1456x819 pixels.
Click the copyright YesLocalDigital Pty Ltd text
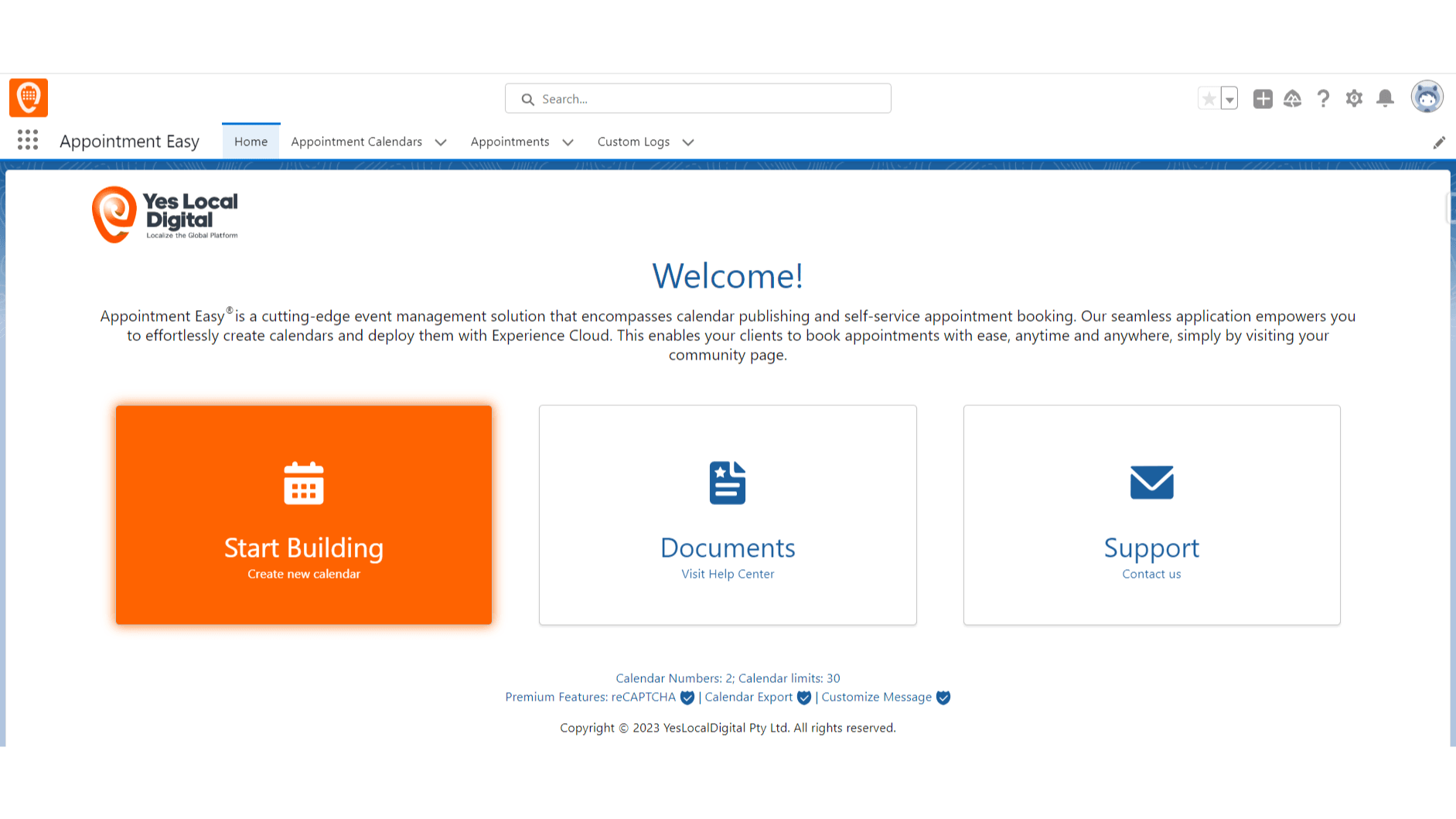tap(728, 728)
